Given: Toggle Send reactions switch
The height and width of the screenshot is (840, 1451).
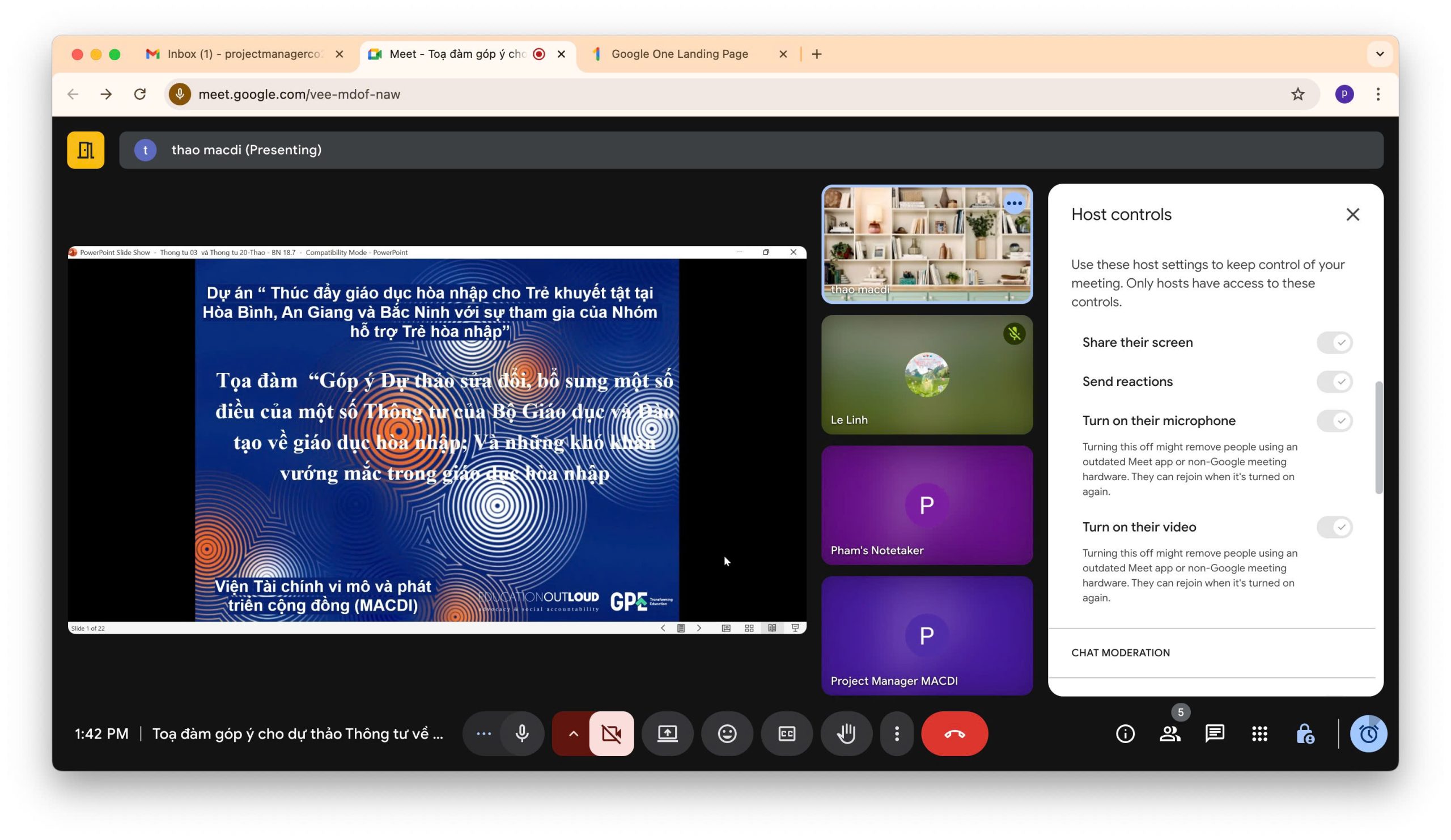Looking at the screenshot, I should 1334,381.
